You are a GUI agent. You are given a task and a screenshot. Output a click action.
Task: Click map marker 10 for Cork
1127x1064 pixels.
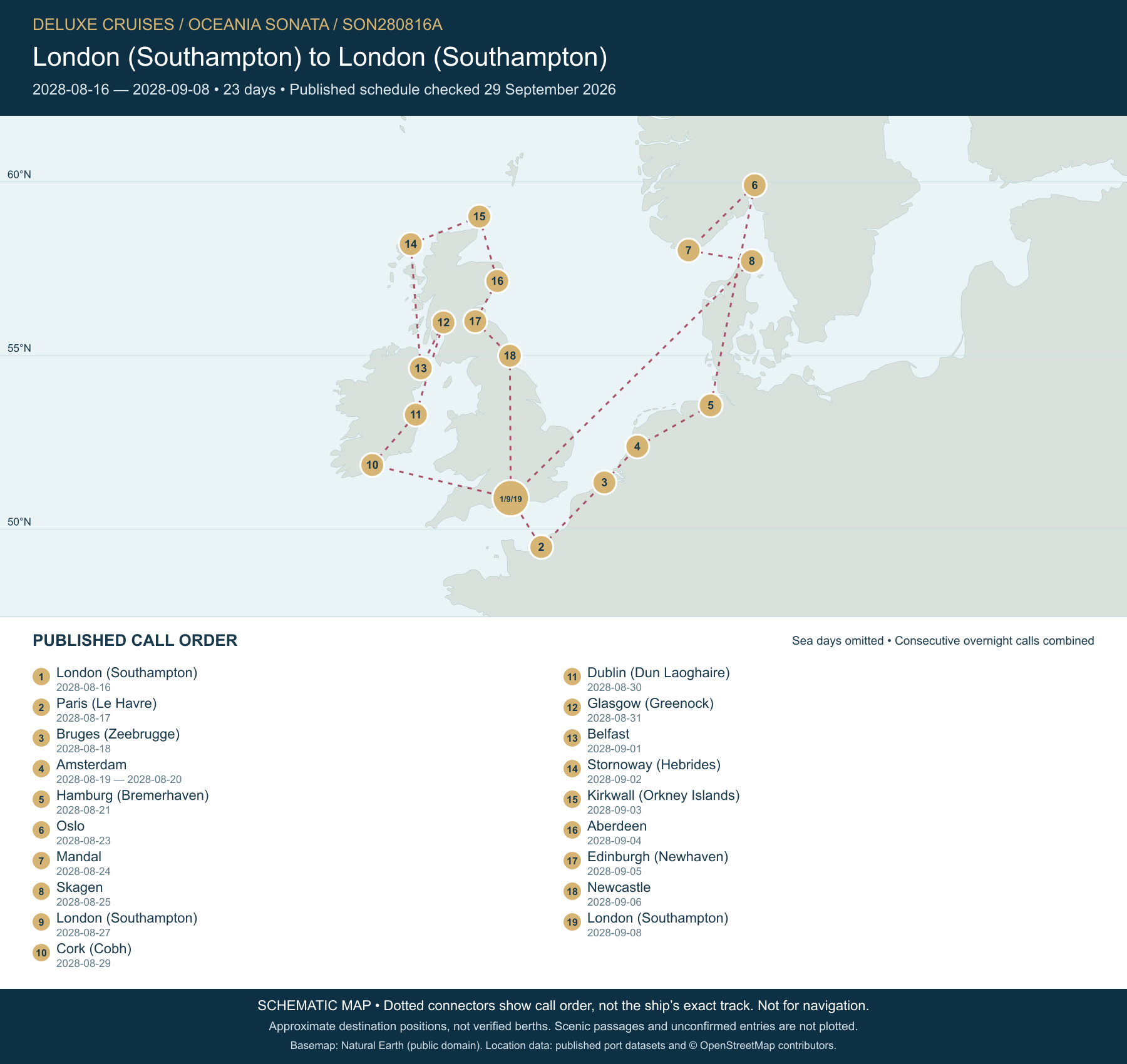373,465
